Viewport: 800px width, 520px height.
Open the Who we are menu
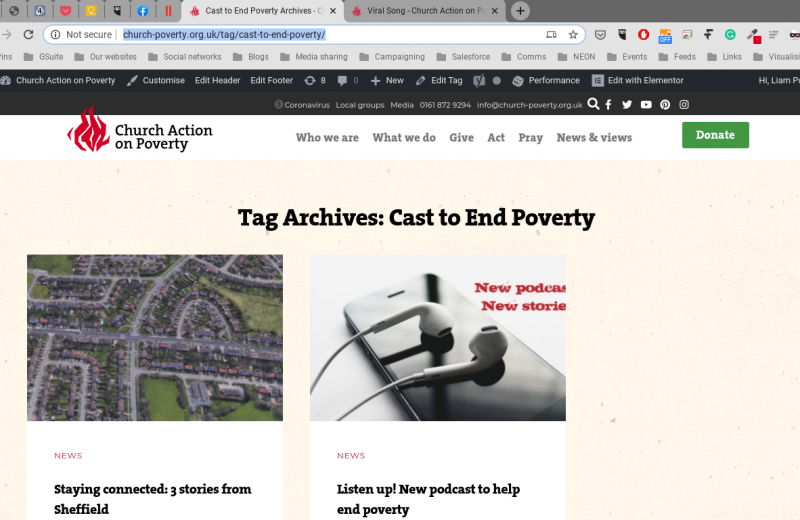(x=327, y=137)
